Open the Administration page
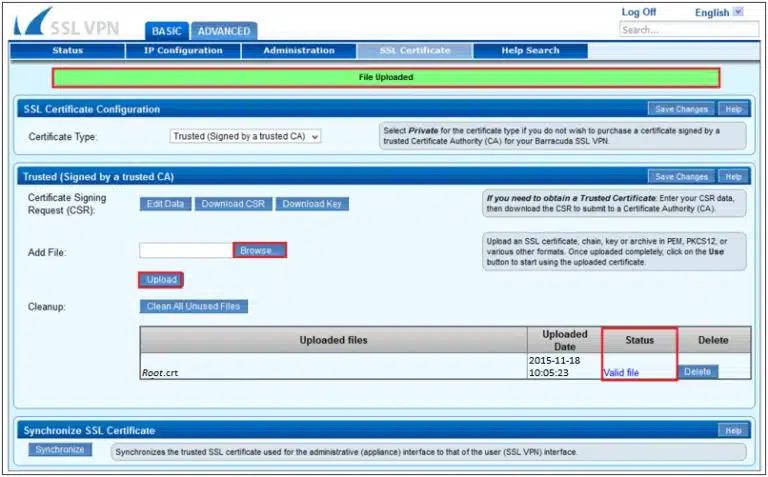This screenshot has height=477, width=768. pos(298,51)
